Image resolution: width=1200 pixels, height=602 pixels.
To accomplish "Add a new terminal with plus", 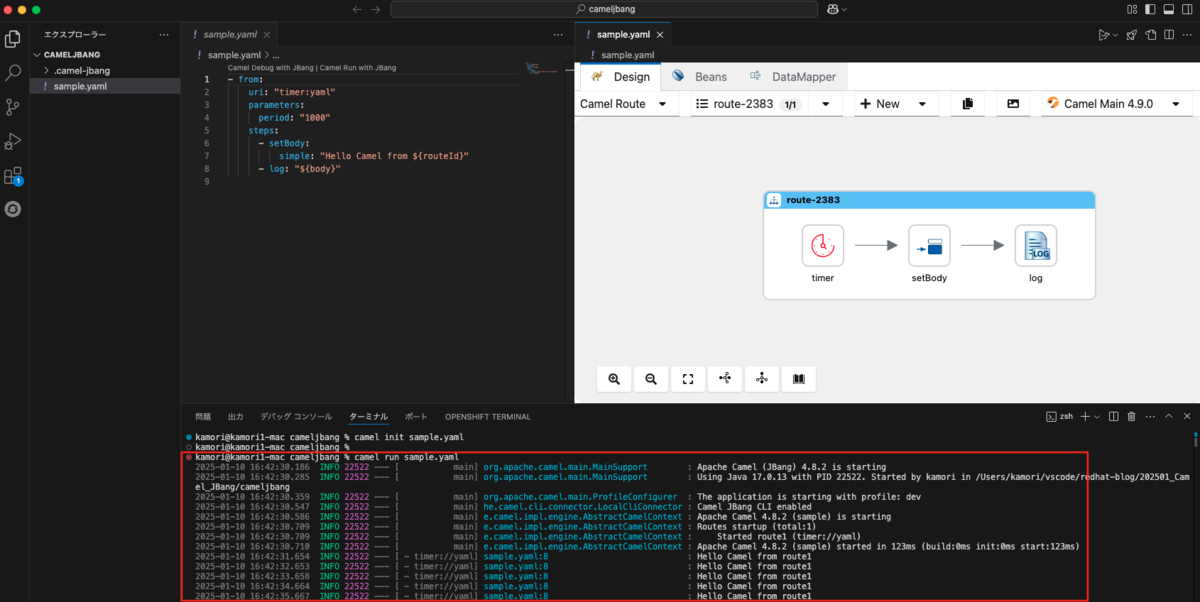I will pyautogui.click(x=1085, y=416).
